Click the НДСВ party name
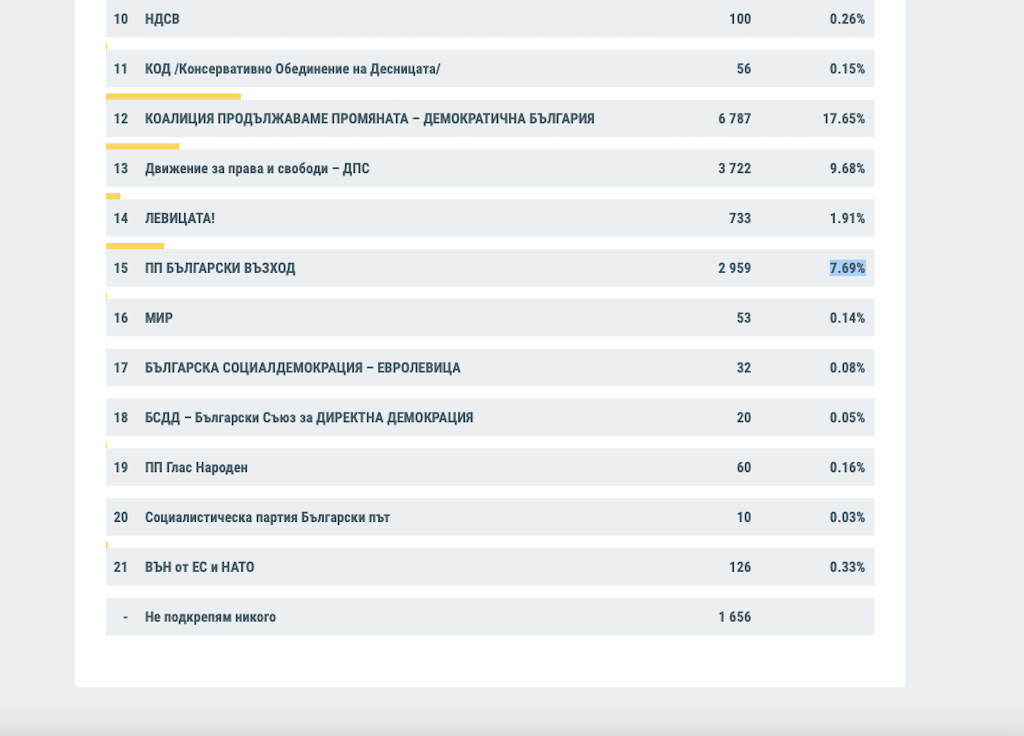This screenshot has width=1024, height=736. 162,19
